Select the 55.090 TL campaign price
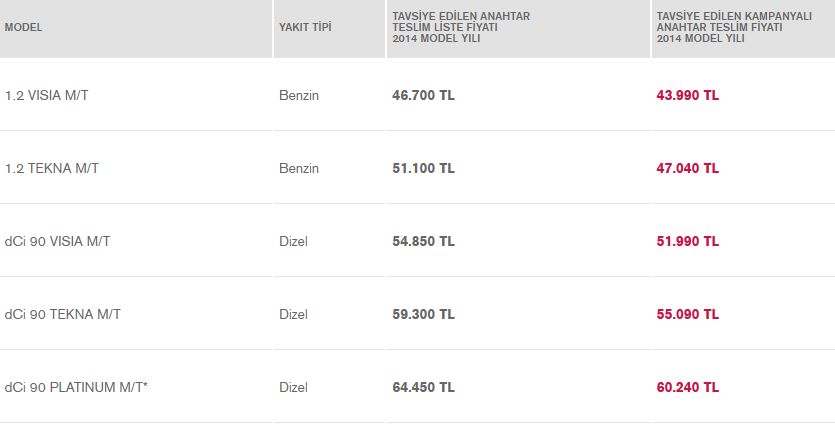835x425 pixels. coord(687,314)
